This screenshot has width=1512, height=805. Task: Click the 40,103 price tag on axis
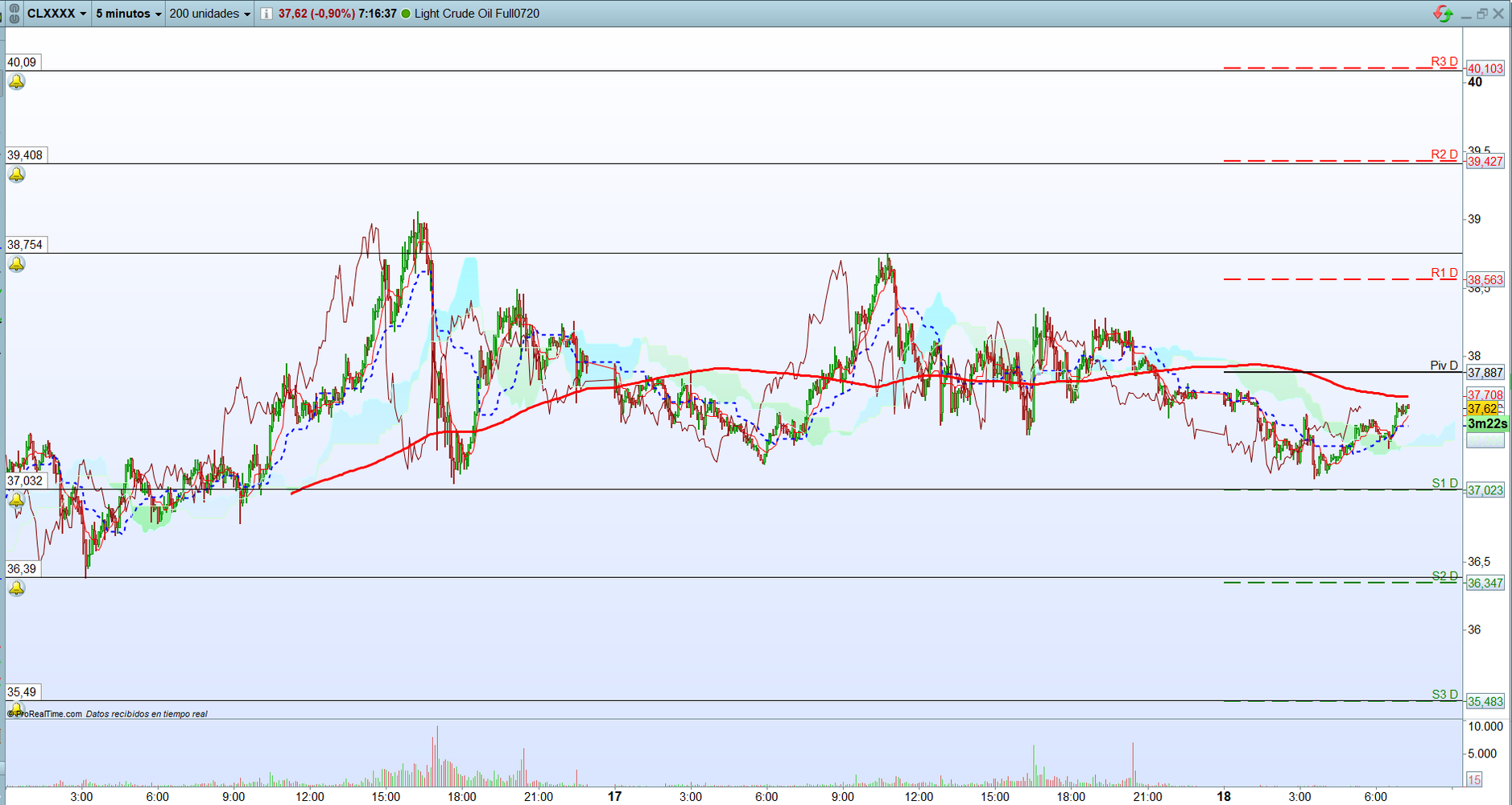click(1485, 68)
